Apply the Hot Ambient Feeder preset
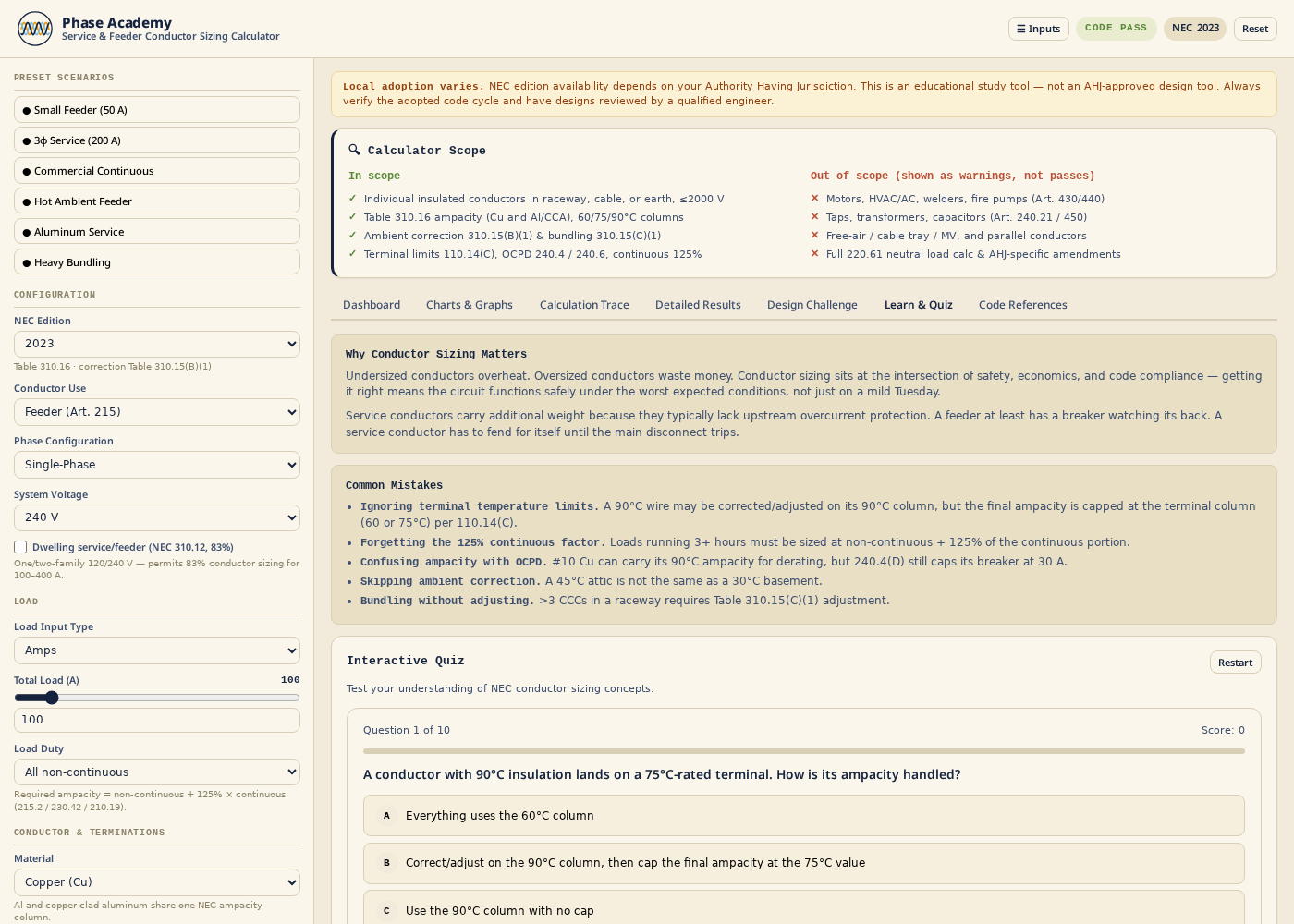This screenshot has width=1294, height=924. pyautogui.click(x=157, y=201)
